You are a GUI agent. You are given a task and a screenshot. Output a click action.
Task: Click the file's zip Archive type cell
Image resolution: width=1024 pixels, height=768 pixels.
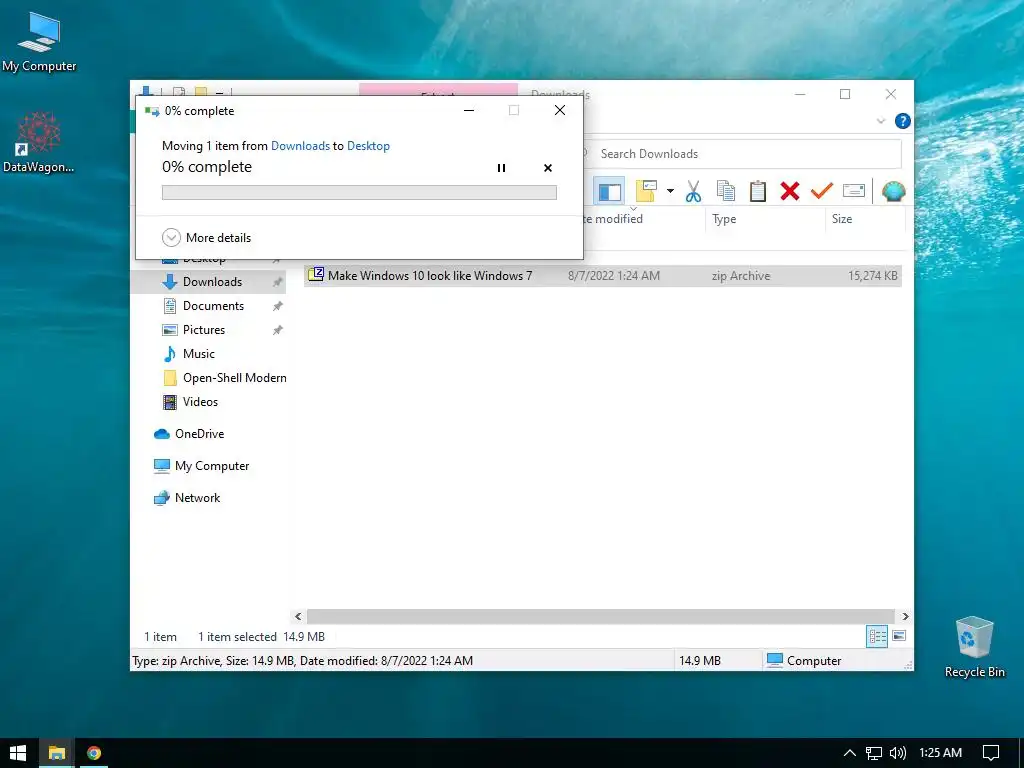(741, 276)
